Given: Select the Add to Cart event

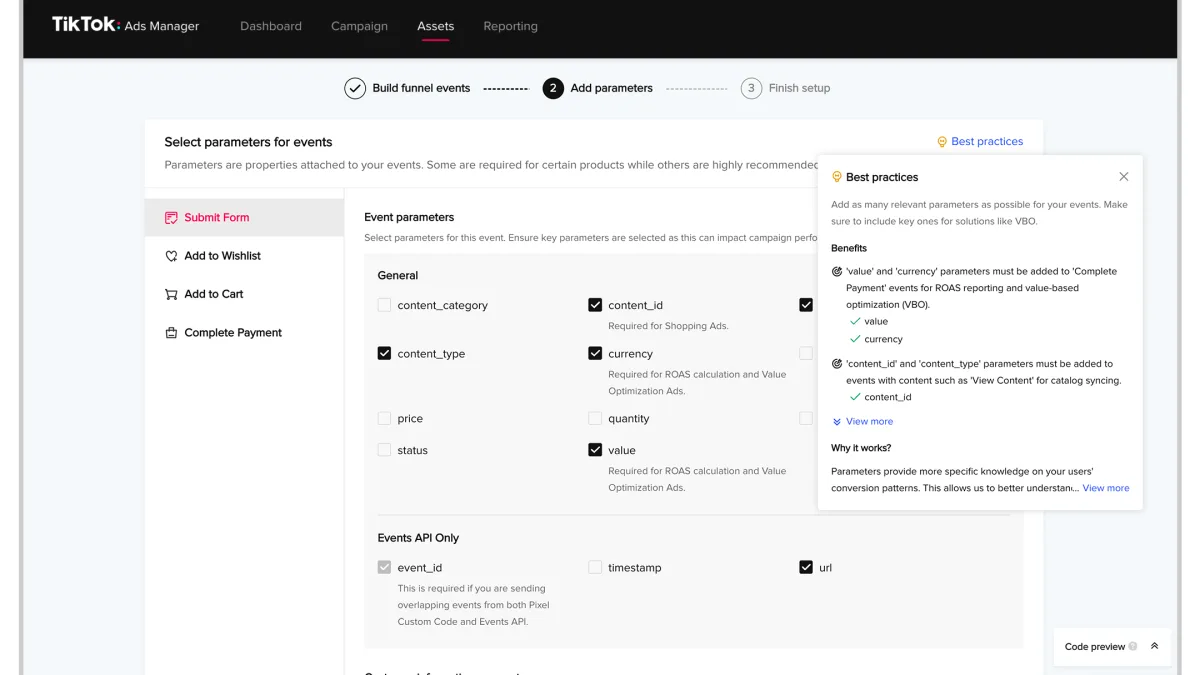Looking at the screenshot, I should click(244, 294).
